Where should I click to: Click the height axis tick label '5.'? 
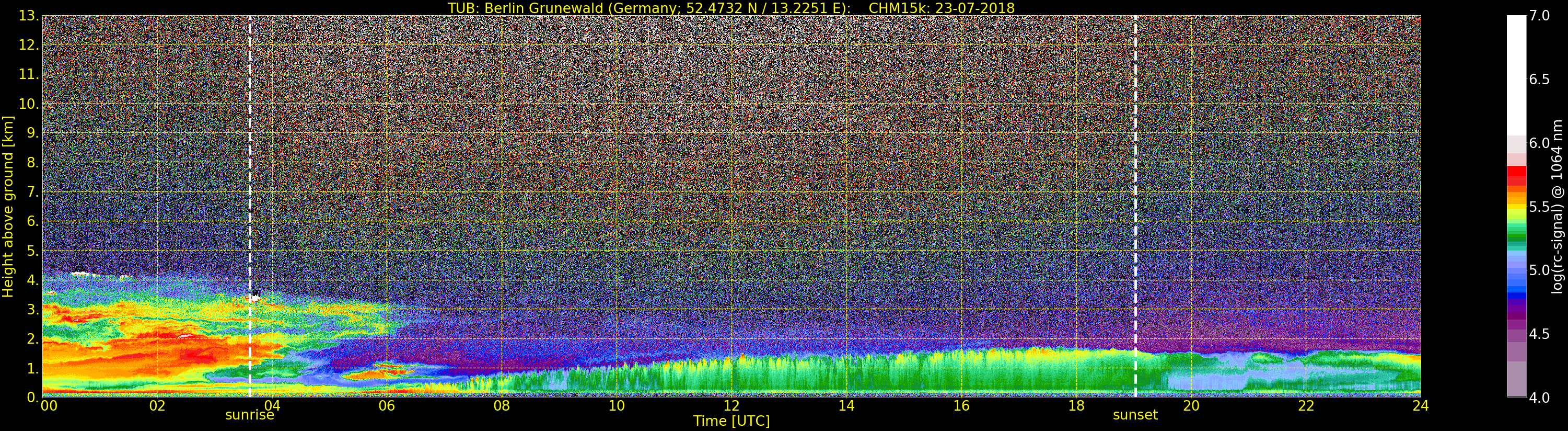pyautogui.click(x=32, y=251)
